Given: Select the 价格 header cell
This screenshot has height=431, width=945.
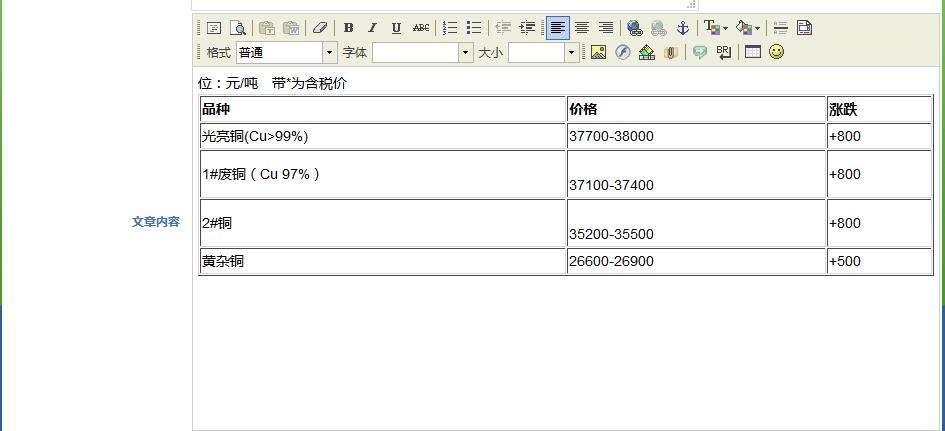Looking at the screenshot, I should point(696,109).
